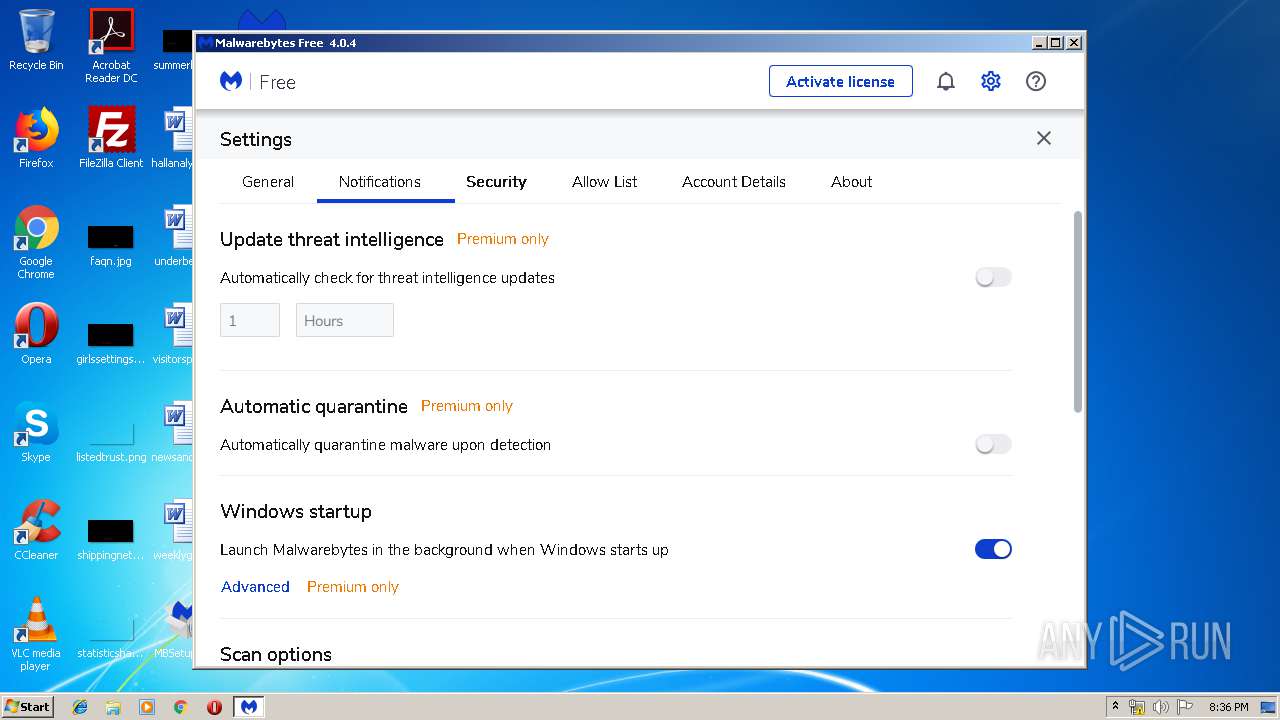Open the help question mark icon
The height and width of the screenshot is (720, 1280).
1036,81
